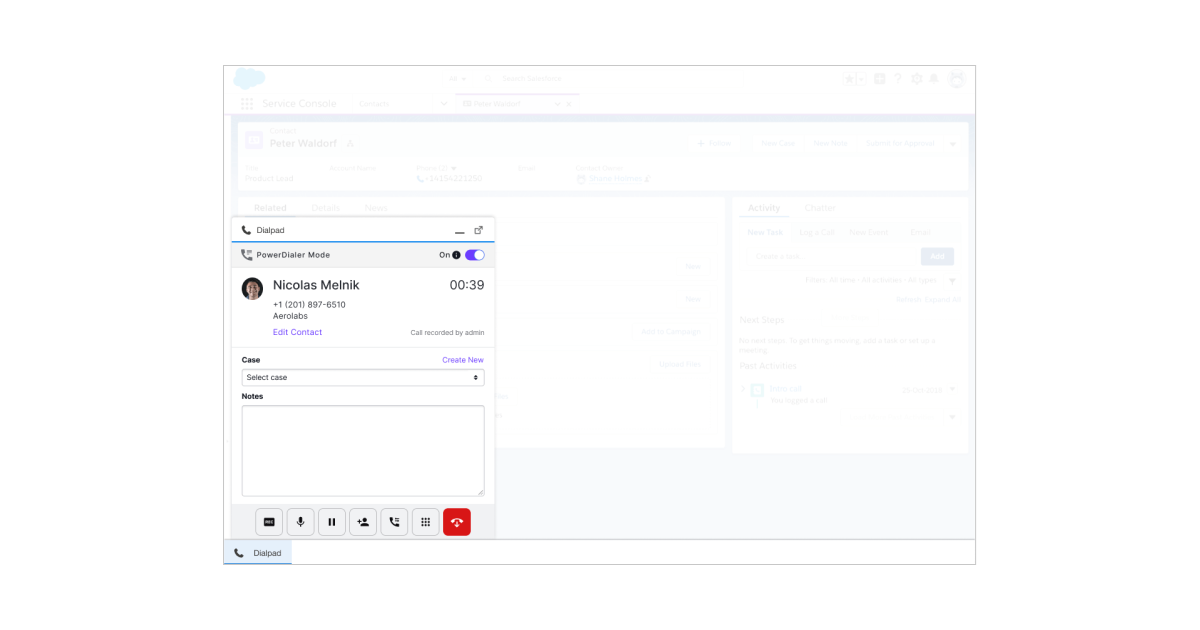
Task: Put the call on hold with pause button
Action: pyautogui.click(x=332, y=522)
